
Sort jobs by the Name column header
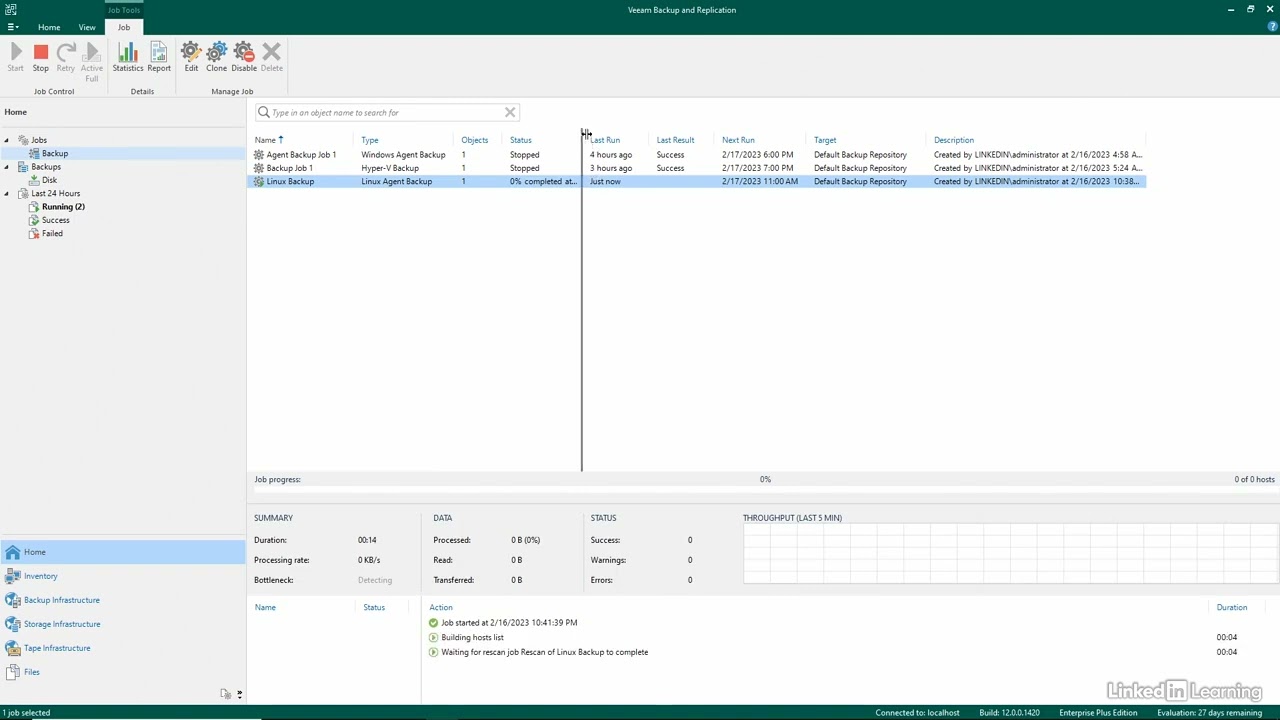265,140
